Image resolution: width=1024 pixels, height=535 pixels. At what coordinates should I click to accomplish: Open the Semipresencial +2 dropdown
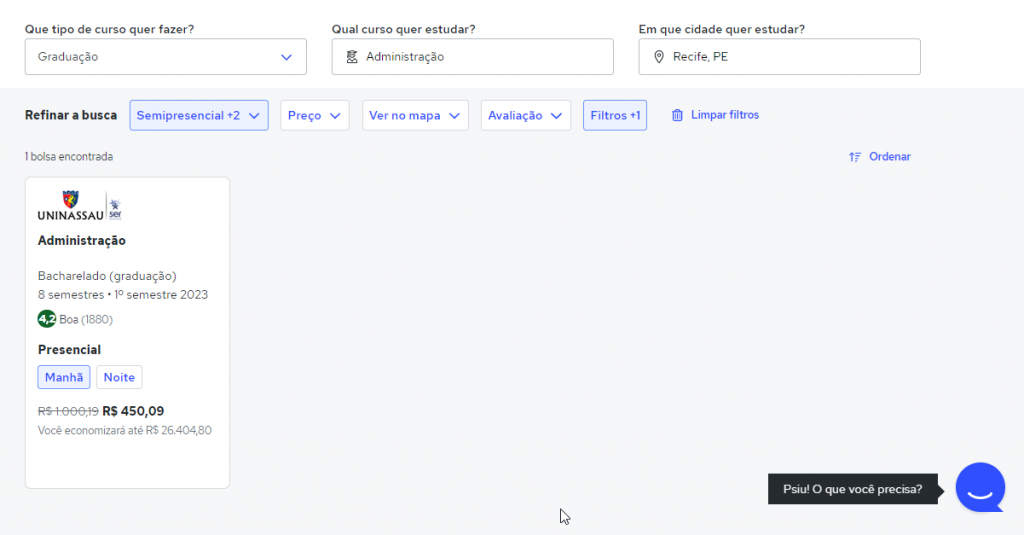click(x=199, y=115)
